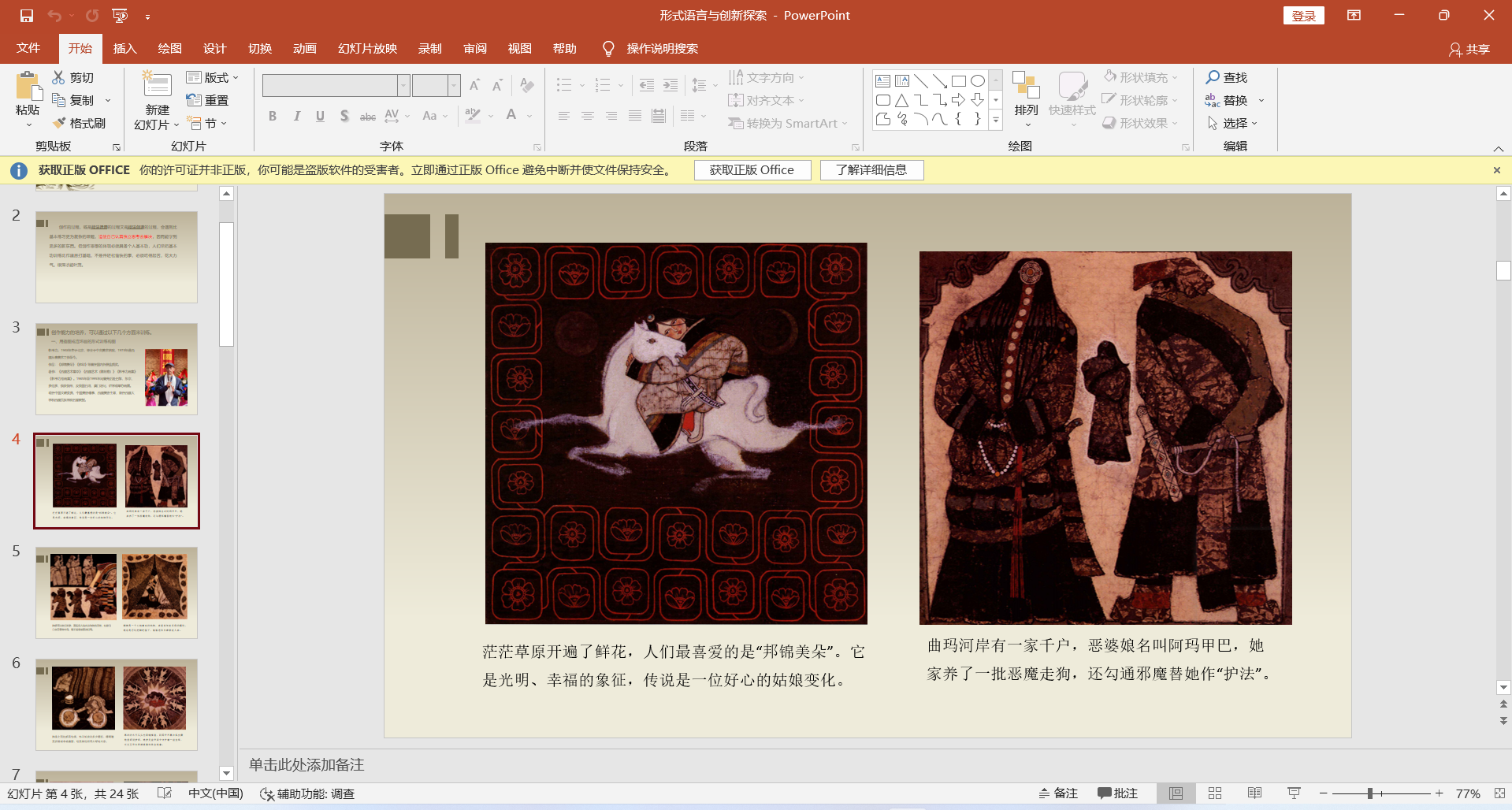Switch to Slide Sorter view icon
This screenshot has height=810, width=1512.
1215,793
